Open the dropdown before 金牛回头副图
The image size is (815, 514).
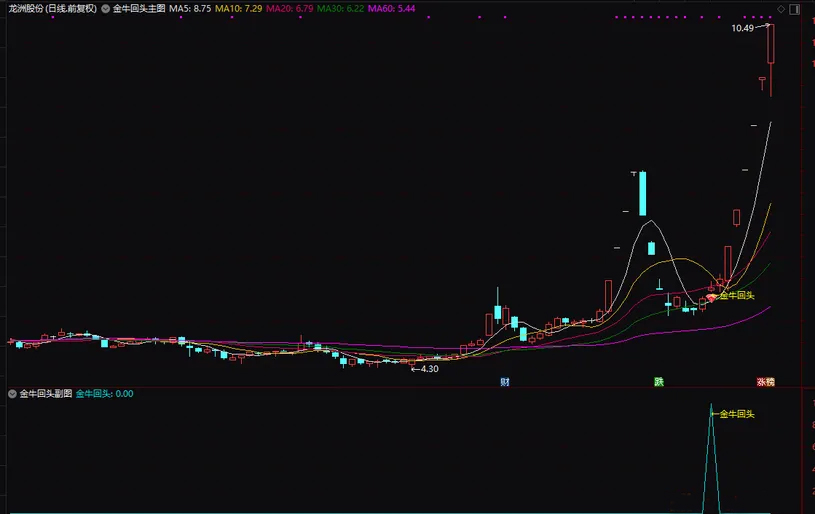(12, 394)
